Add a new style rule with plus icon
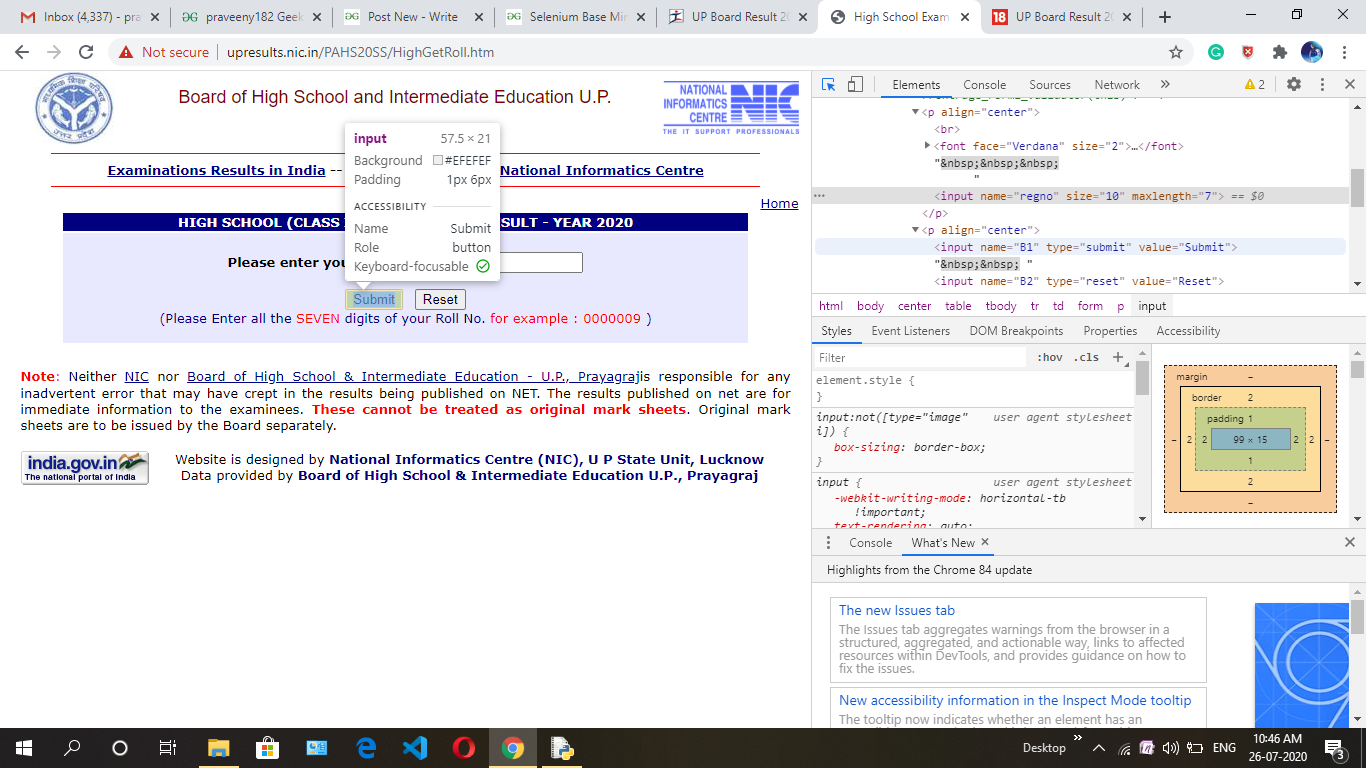 pos(1118,357)
